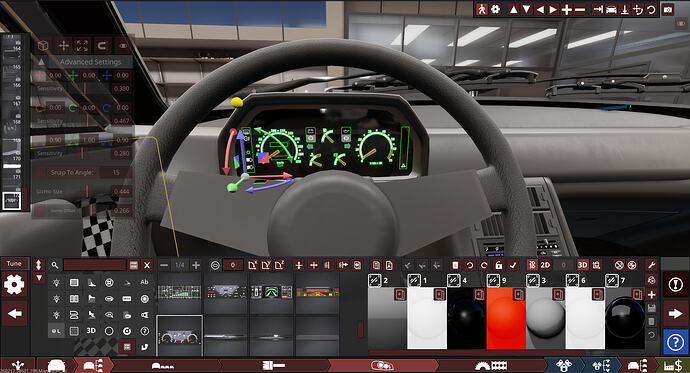This screenshot has width=690, height=373.
Task: Click the fixture search input field
Action: (95, 265)
